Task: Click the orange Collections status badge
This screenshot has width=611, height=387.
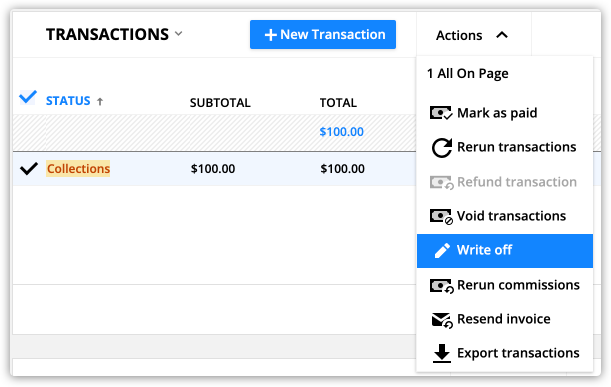Action: [x=78, y=169]
